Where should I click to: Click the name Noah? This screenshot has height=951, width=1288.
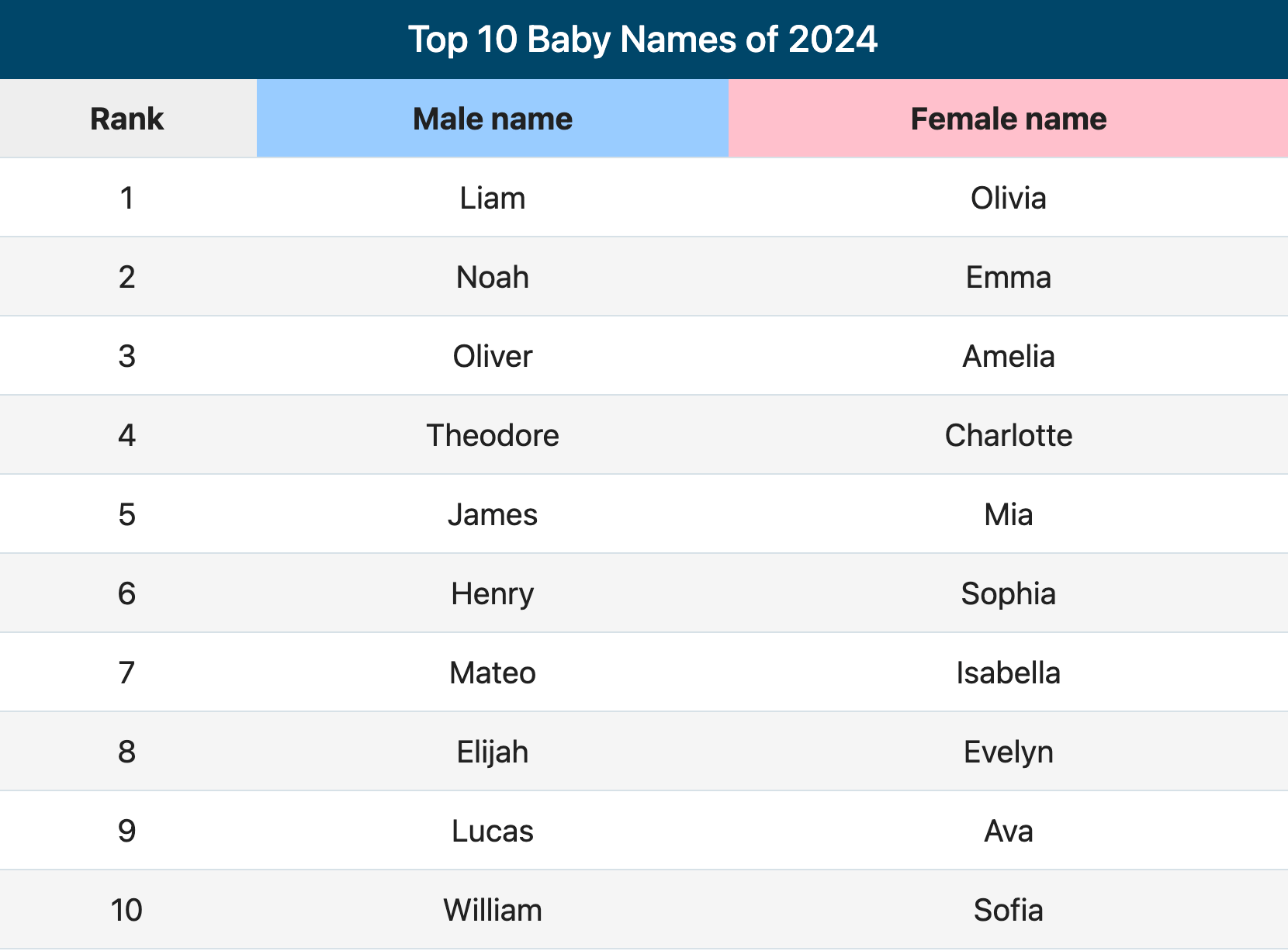[493, 277]
